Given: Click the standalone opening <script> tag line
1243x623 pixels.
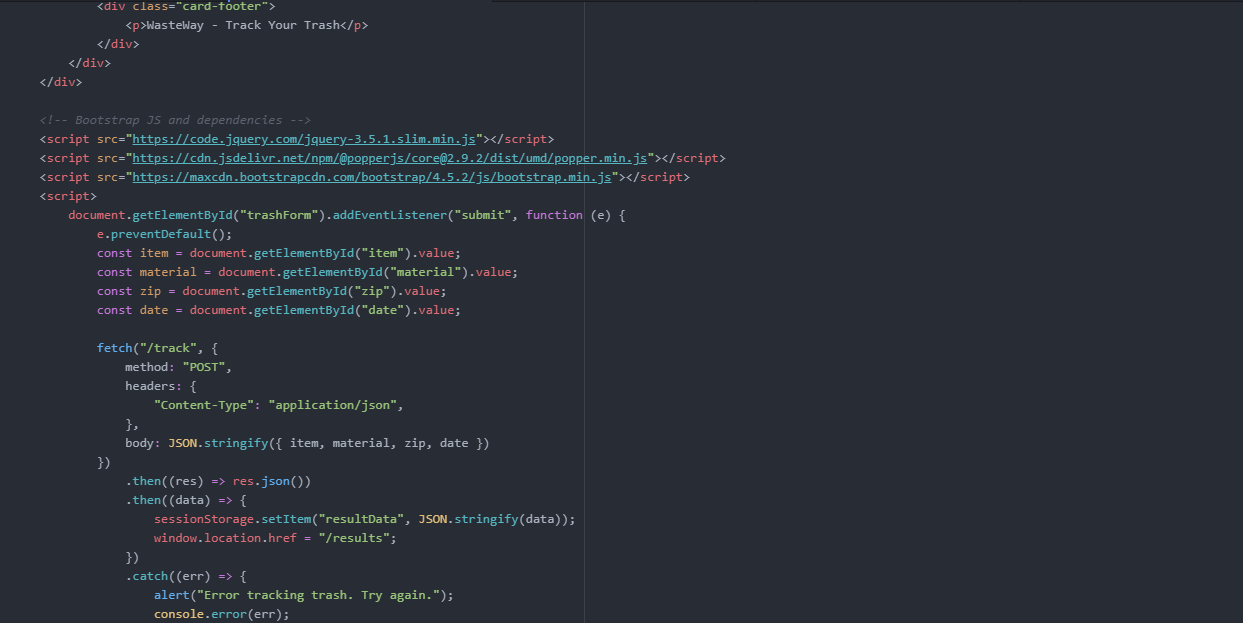Looking at the screenshot, I should coord(68,196).
